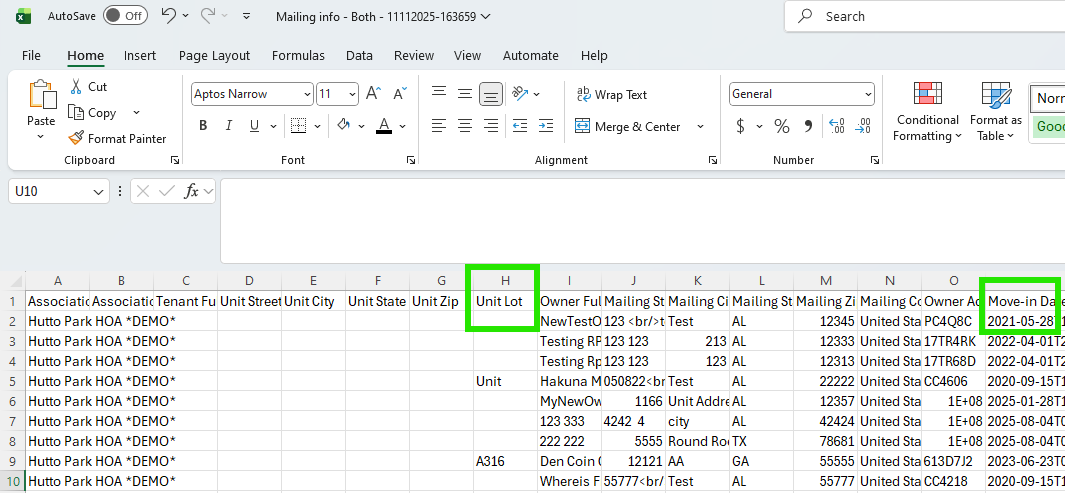Toggle the AutoSave switch
The height and width of the screenshot is (493, 1065).
click(x=124, y=16)
